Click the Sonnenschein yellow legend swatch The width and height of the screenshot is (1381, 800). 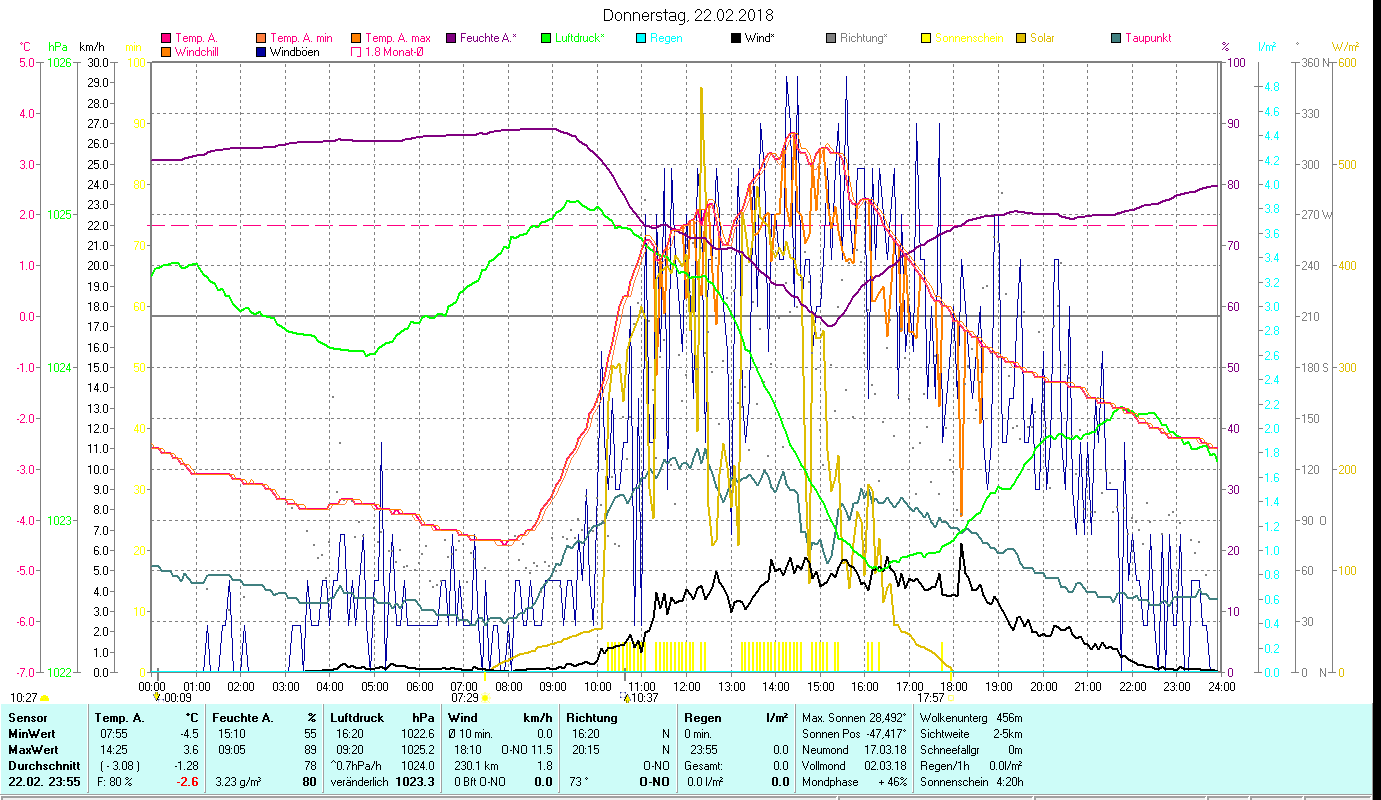[x=926, y=39]
